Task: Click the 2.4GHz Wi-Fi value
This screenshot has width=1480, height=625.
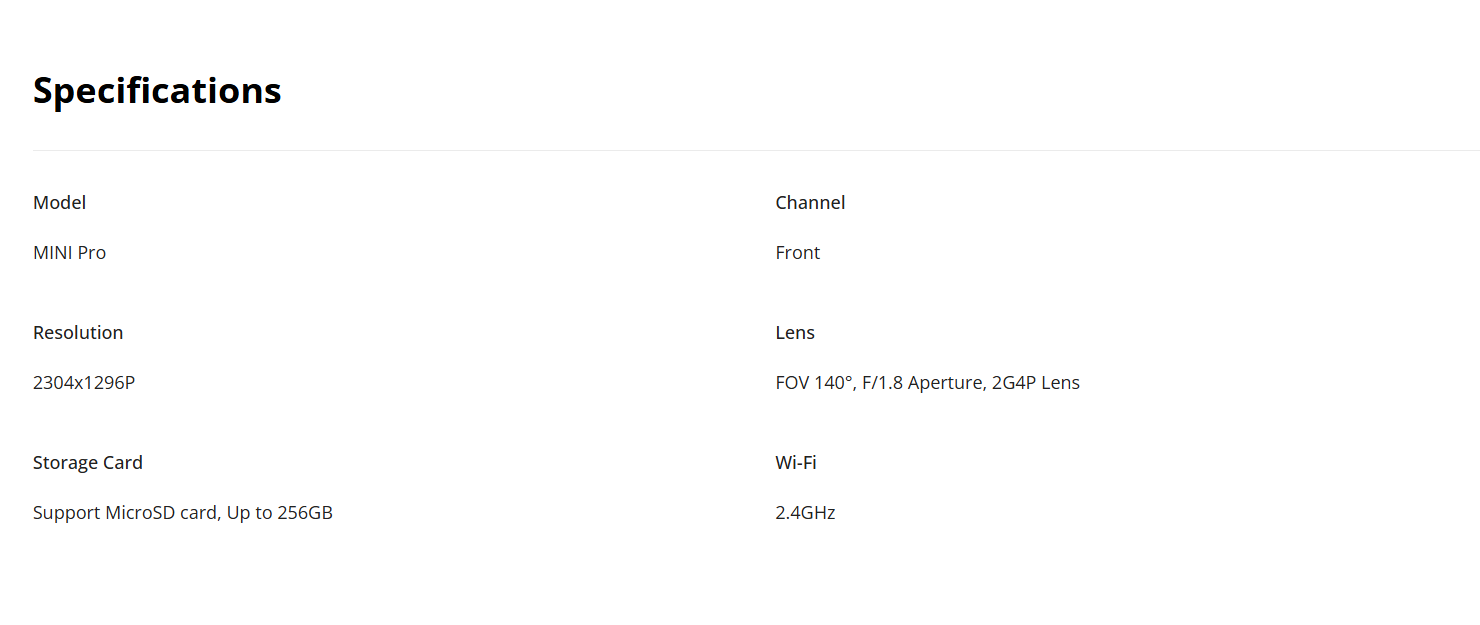Action: [805, 513]
